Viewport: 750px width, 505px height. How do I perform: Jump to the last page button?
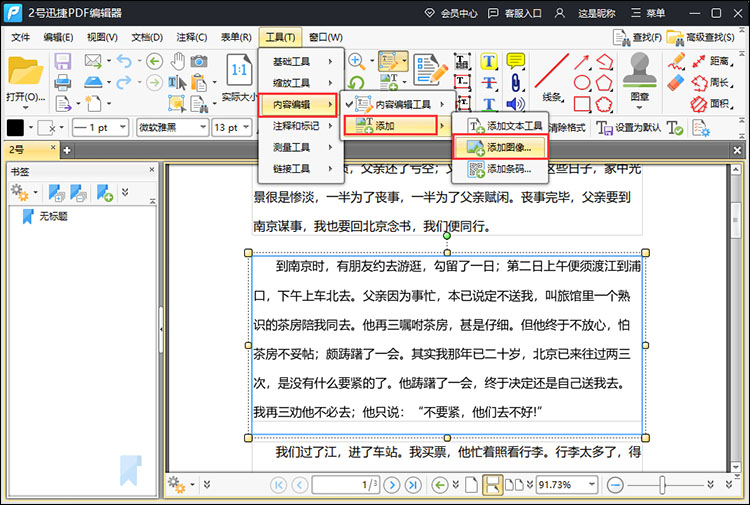coord(413,485)
